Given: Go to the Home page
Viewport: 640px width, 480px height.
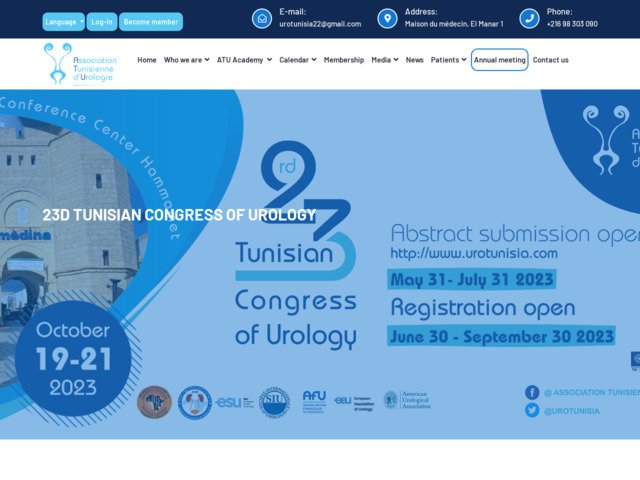Looking at the screenshot, I should [x=147, y=60].
